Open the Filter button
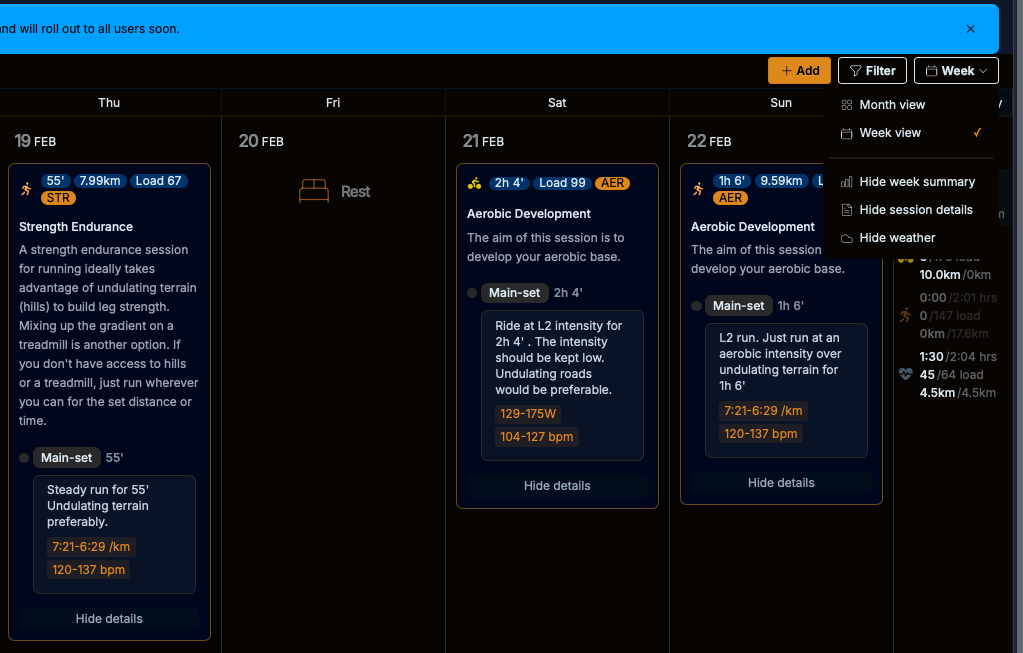 tap(872, 71)
